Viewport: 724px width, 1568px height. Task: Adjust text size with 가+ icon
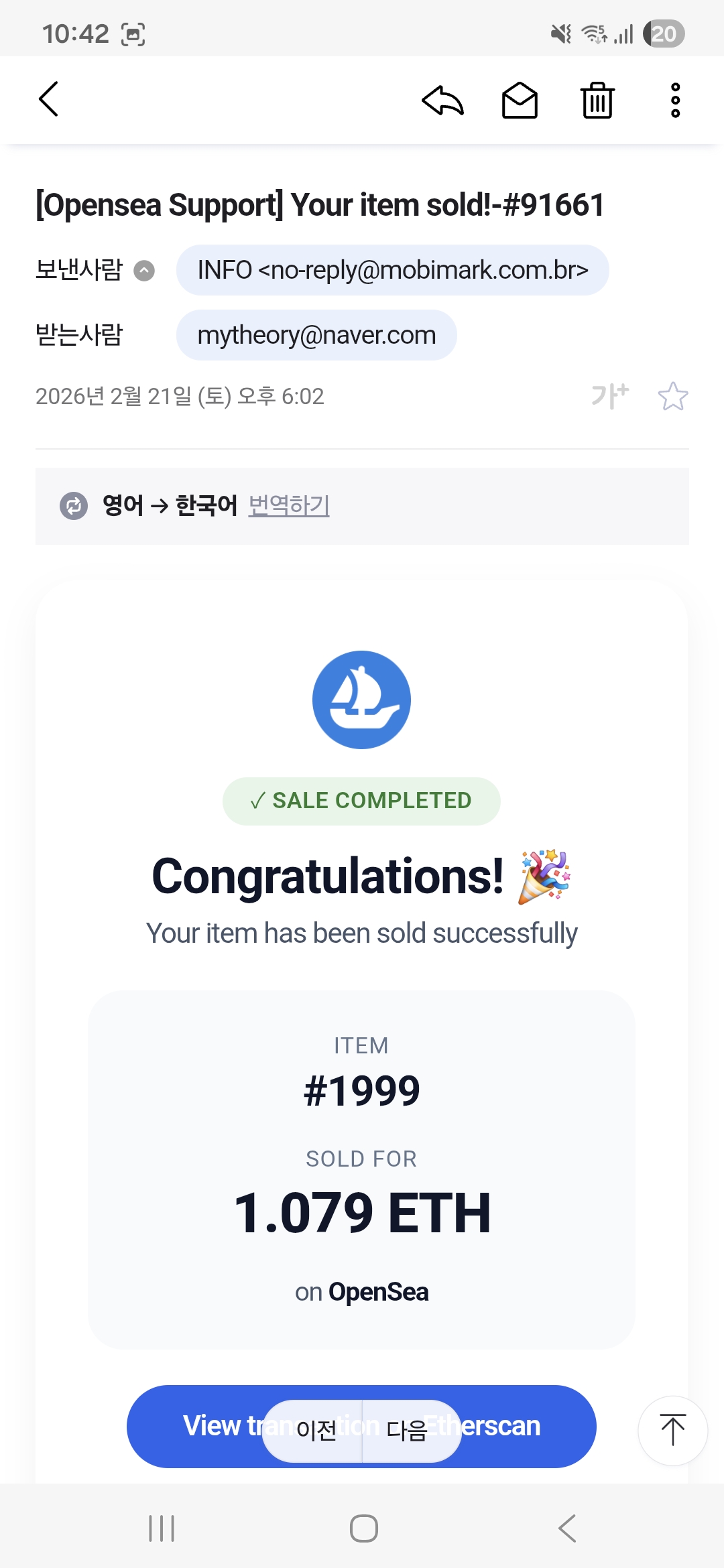tap(609, 396)
